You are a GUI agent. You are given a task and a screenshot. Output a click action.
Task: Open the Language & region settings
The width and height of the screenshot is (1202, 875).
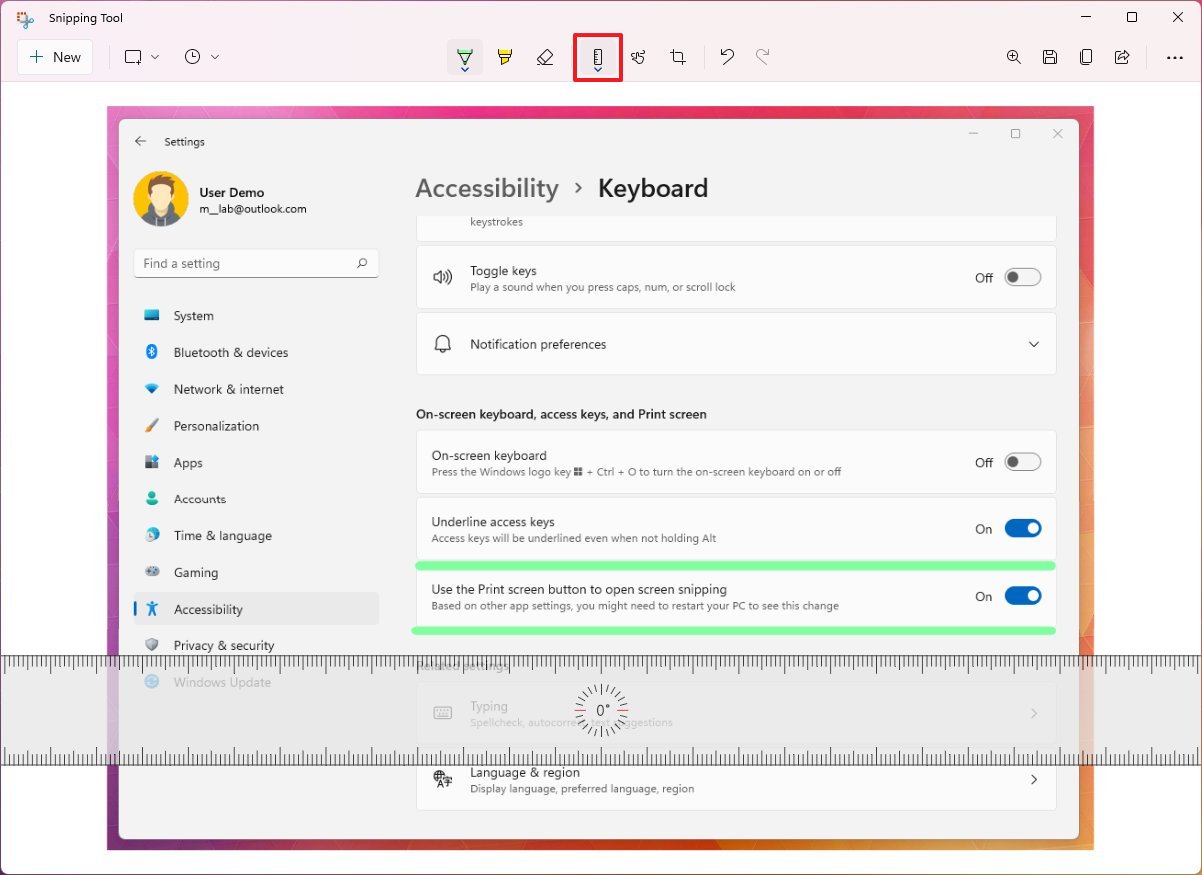tap(735, 779)
